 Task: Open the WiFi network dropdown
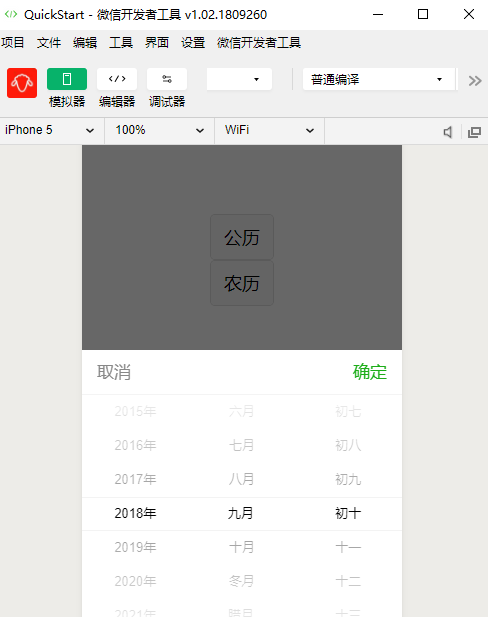[x=269, y=130]
